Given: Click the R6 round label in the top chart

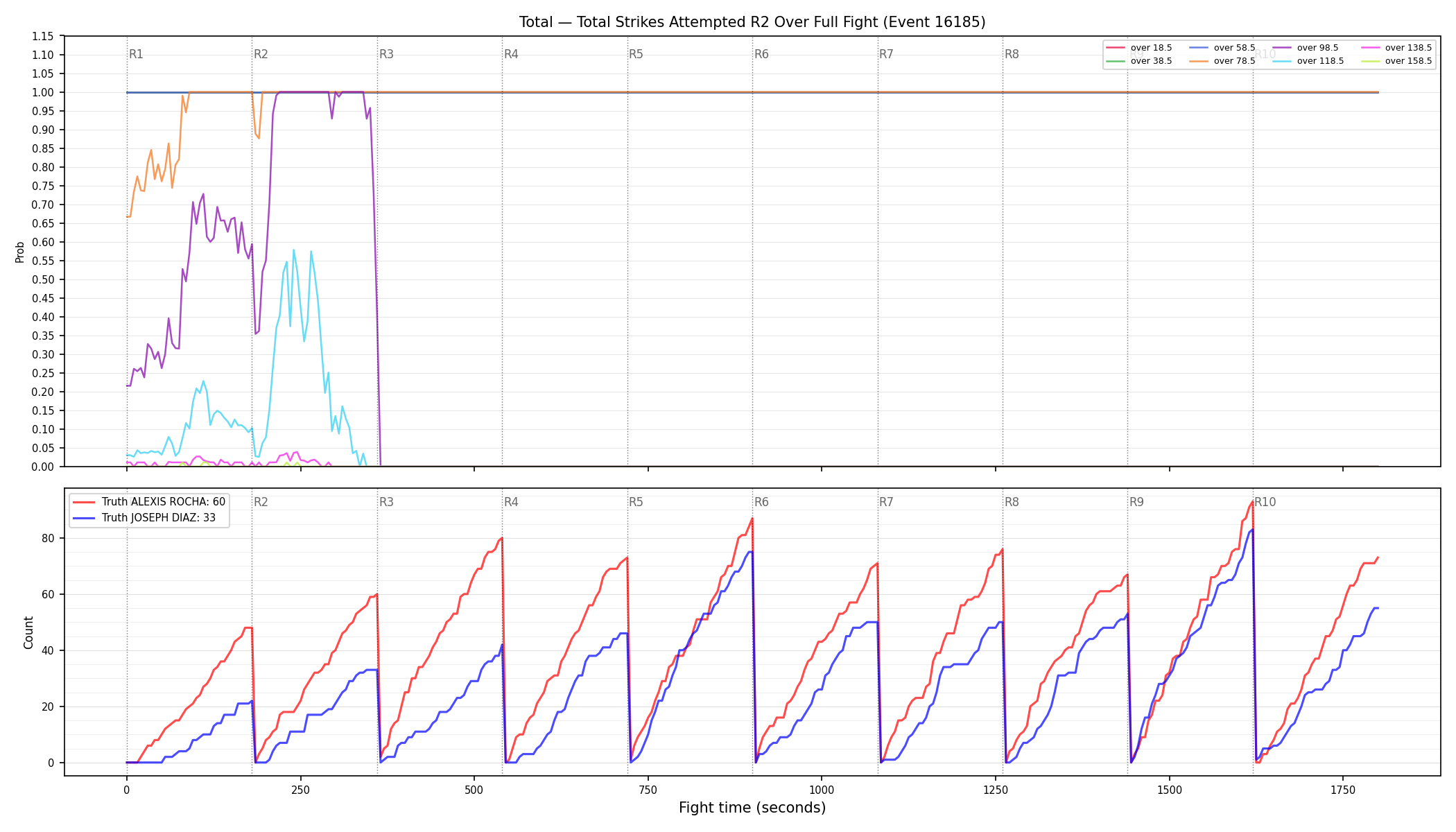Looking at the screenshot, I should (761, 54).
